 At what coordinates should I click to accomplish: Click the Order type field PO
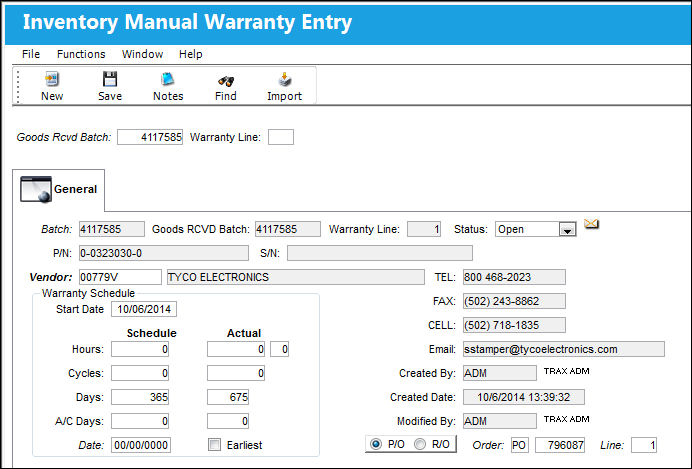click(519, 445)
